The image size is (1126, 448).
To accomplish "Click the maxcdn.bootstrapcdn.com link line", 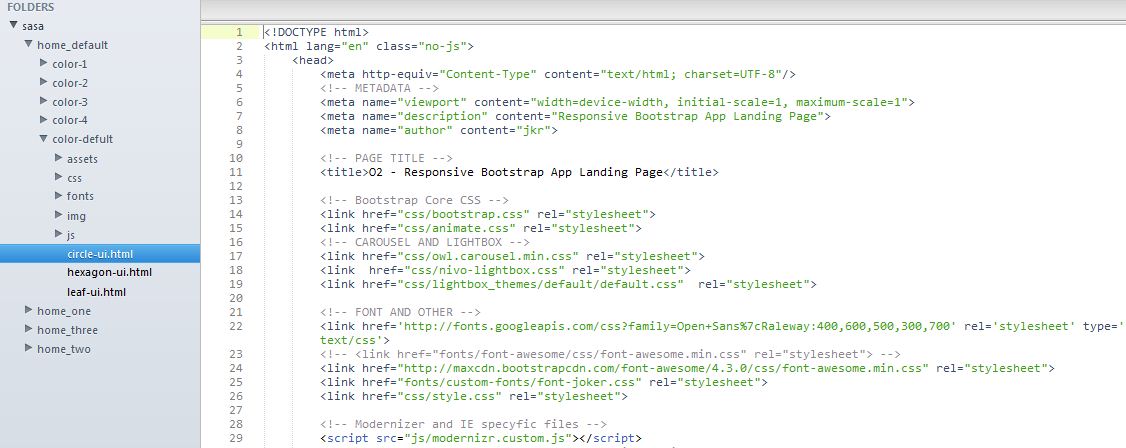I will pyautogui.click(x=687, y=368).
